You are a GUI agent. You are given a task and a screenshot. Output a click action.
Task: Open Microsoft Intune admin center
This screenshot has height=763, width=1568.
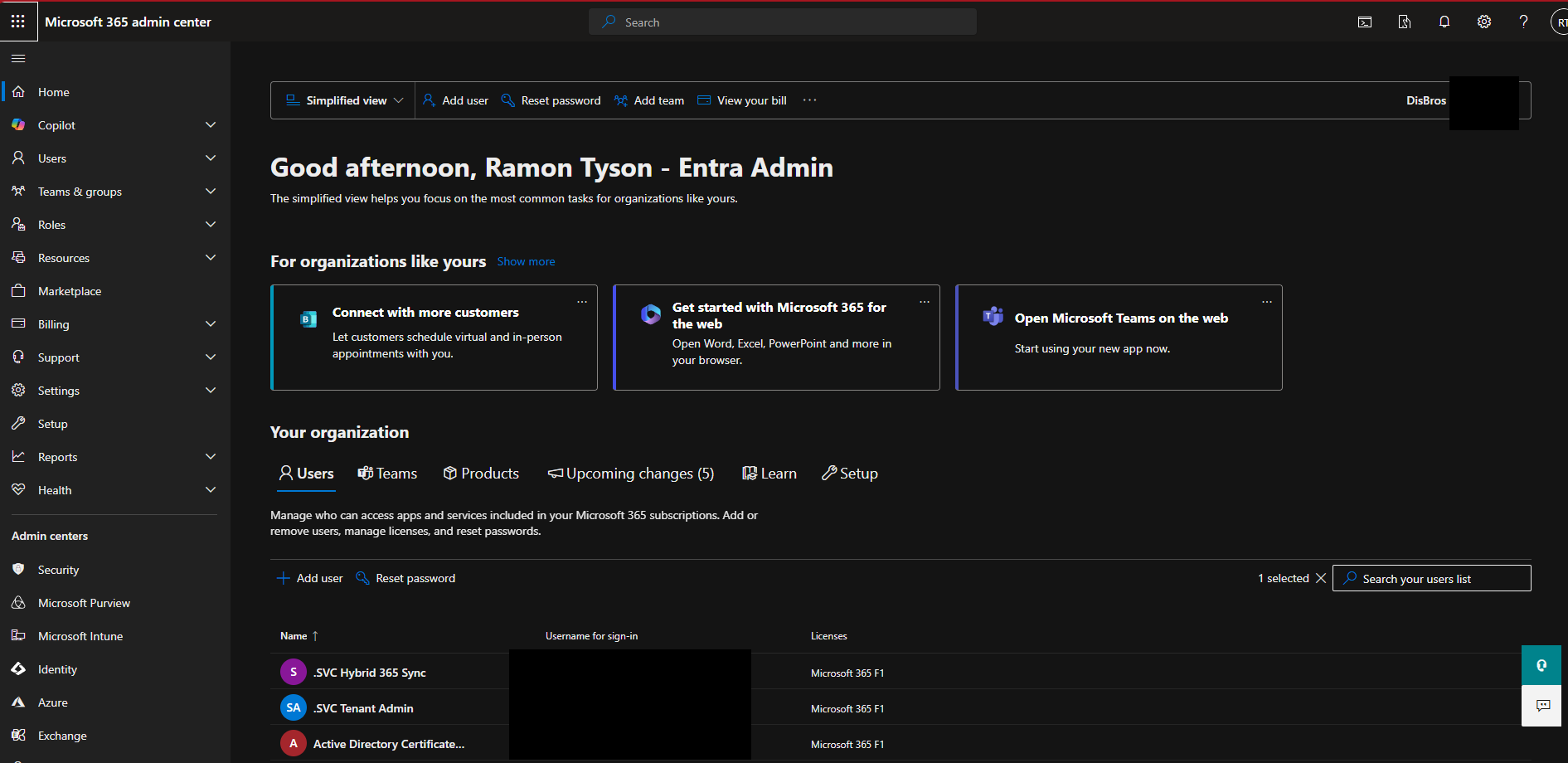[80, 636]
